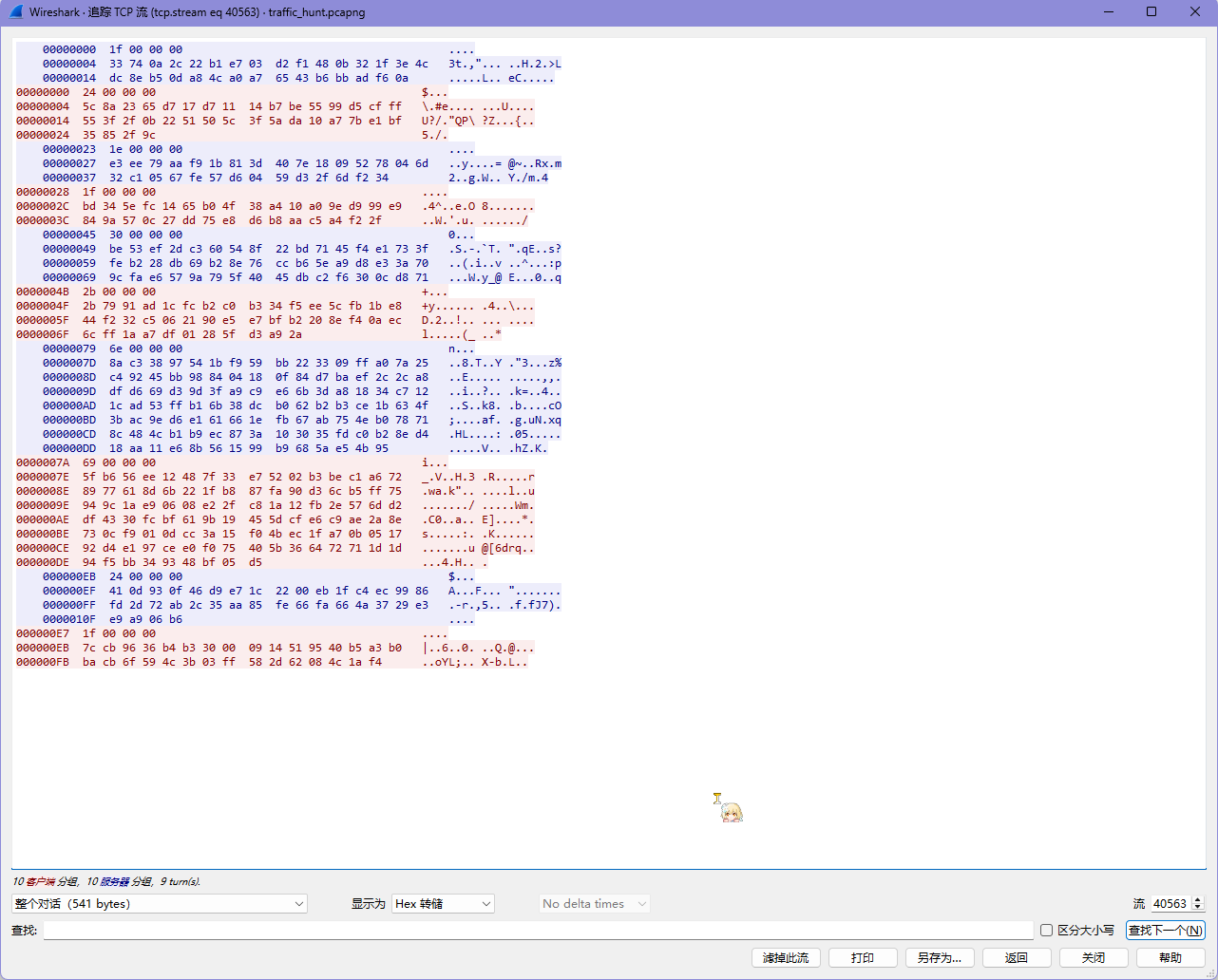Viewport: 1218px width, 980px height.
Task: Open the No delta times dropdown
Action: 595,904
